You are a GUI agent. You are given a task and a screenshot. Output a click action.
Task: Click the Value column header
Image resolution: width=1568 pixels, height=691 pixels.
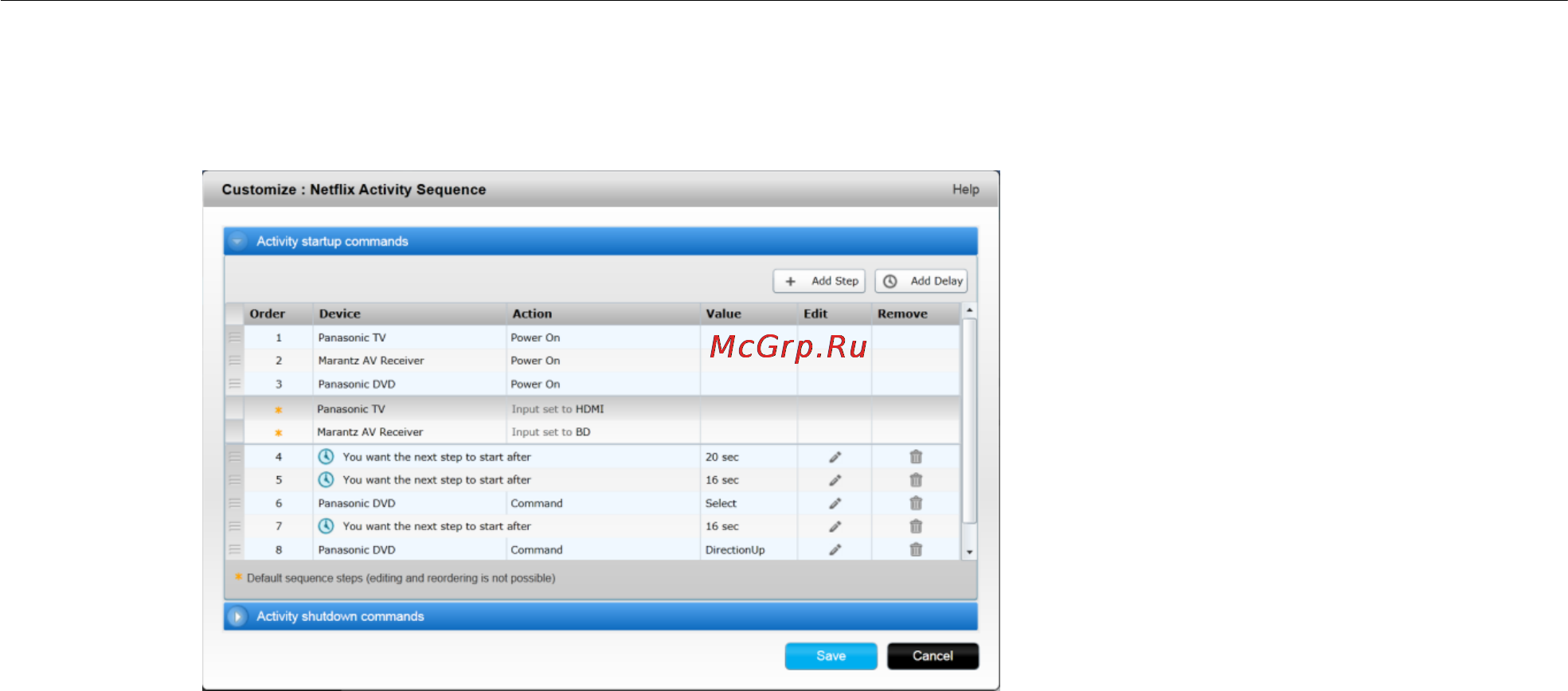[x=723, y=314]
